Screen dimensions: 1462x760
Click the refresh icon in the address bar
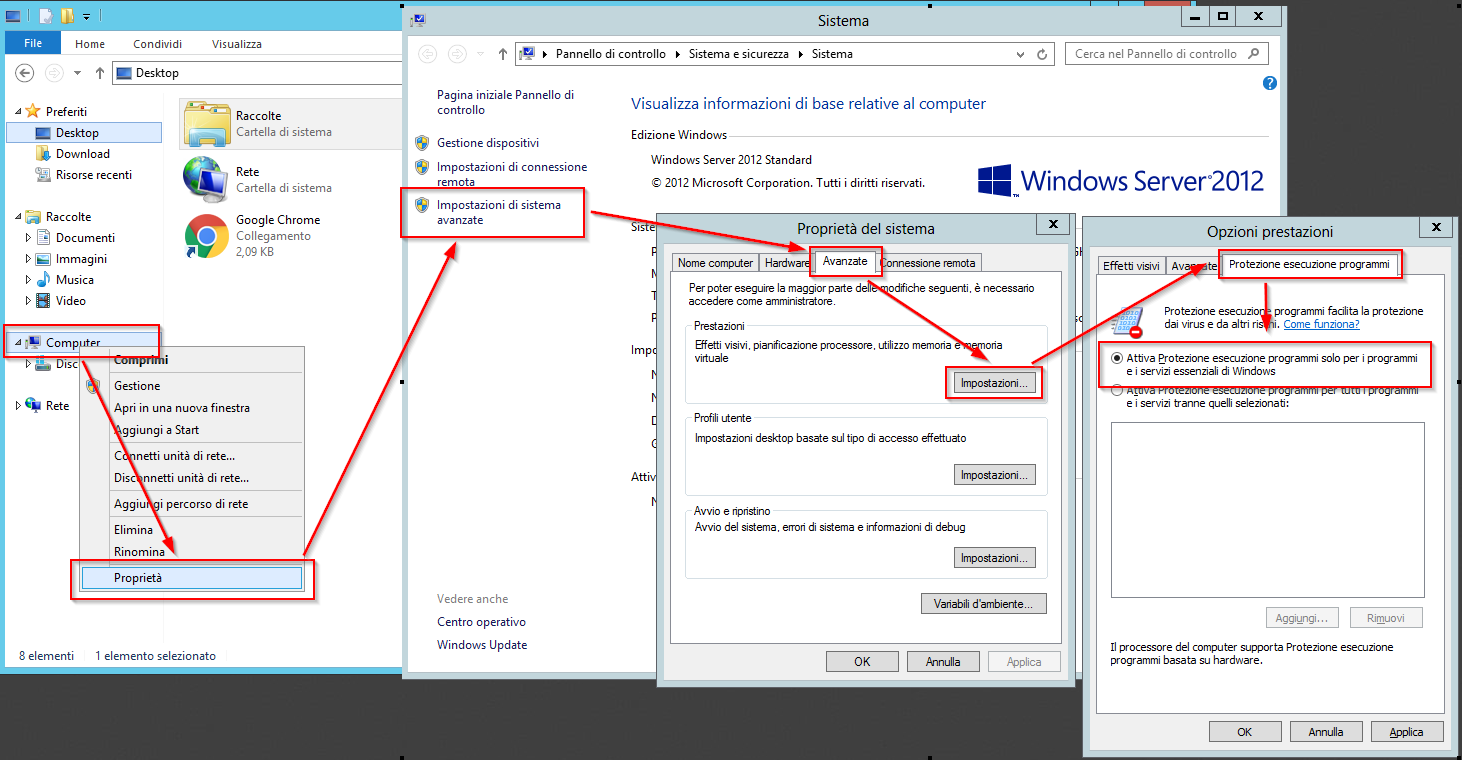tap(1040, 53)
